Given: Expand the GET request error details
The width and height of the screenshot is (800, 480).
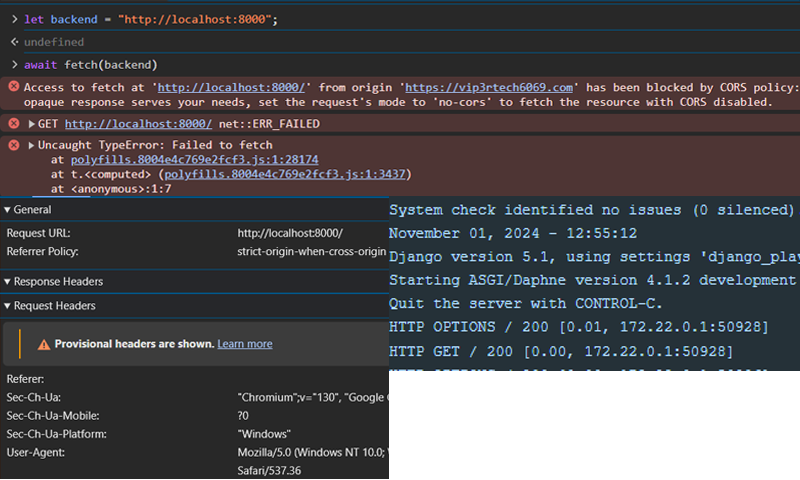Looking at the screenshot, I should tap(31, 123).
